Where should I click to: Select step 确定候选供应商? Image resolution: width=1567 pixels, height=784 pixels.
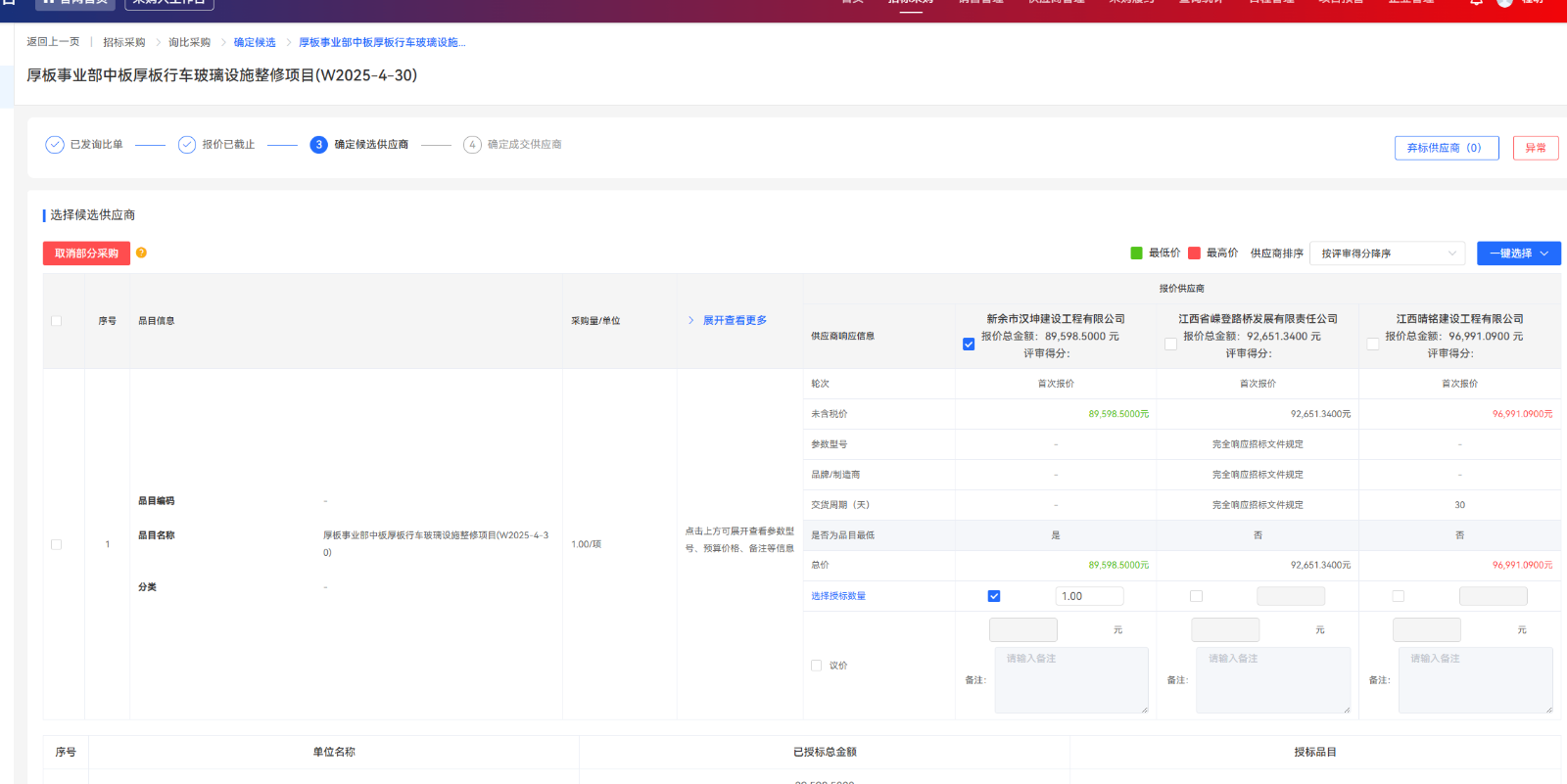tap(371, 145)
